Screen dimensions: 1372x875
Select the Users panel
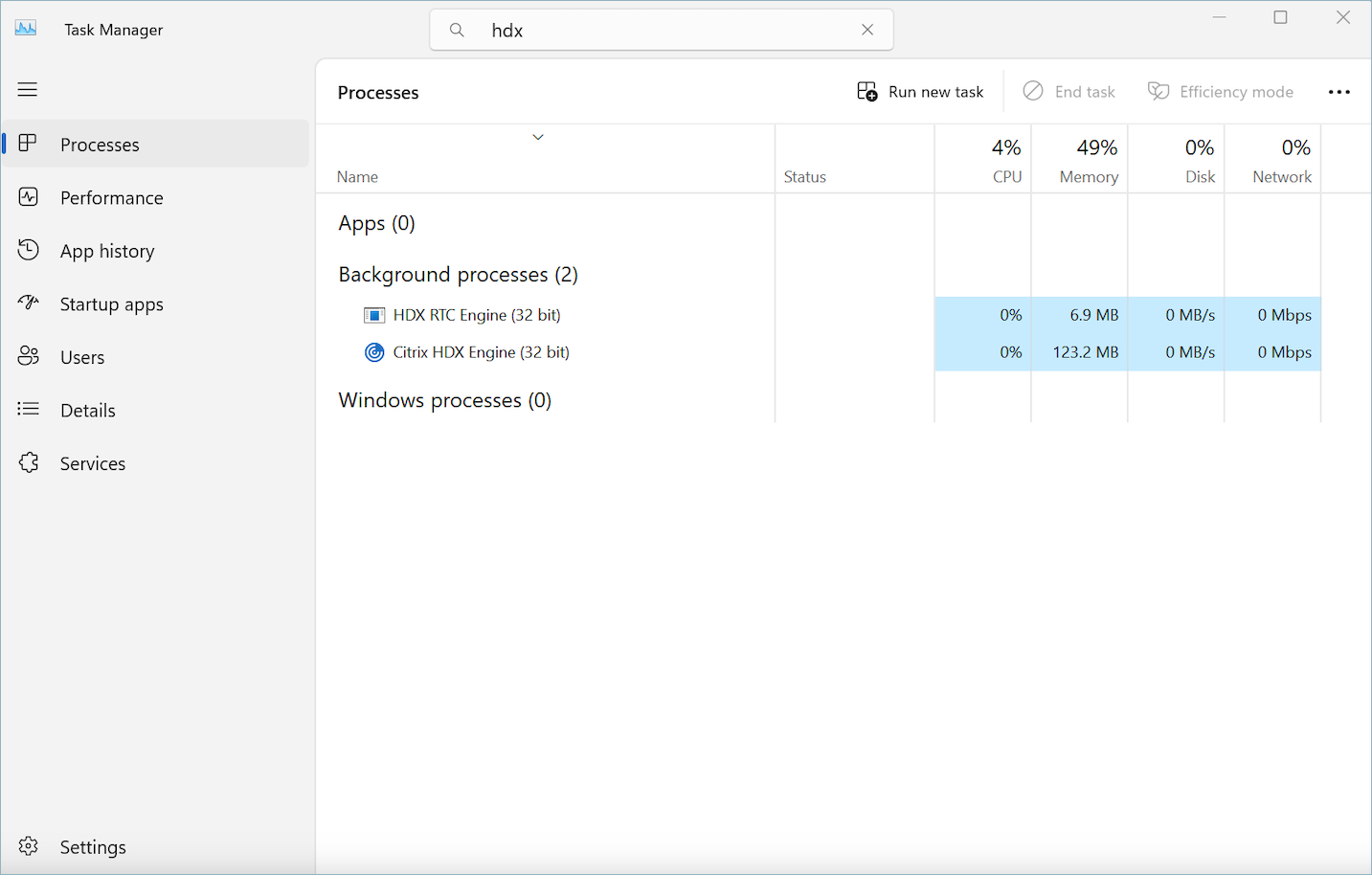(x=82, y=356)
